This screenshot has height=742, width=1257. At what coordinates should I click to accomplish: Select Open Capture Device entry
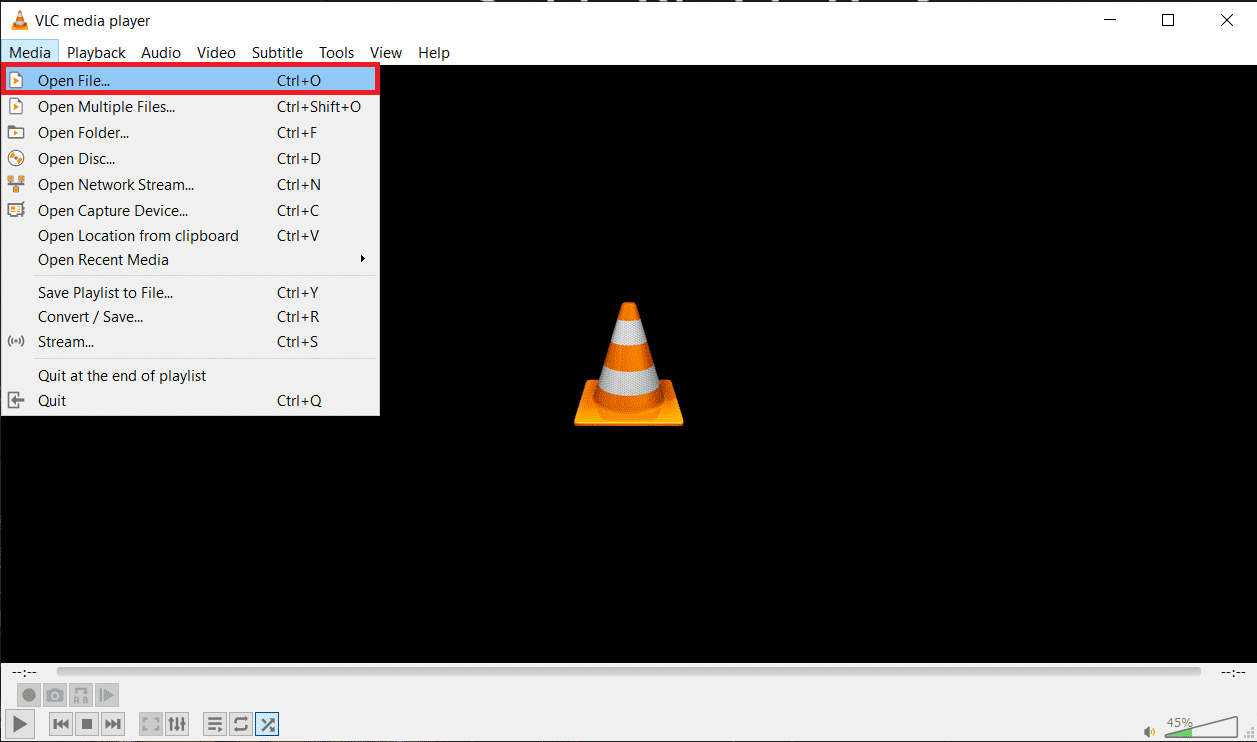190,211
